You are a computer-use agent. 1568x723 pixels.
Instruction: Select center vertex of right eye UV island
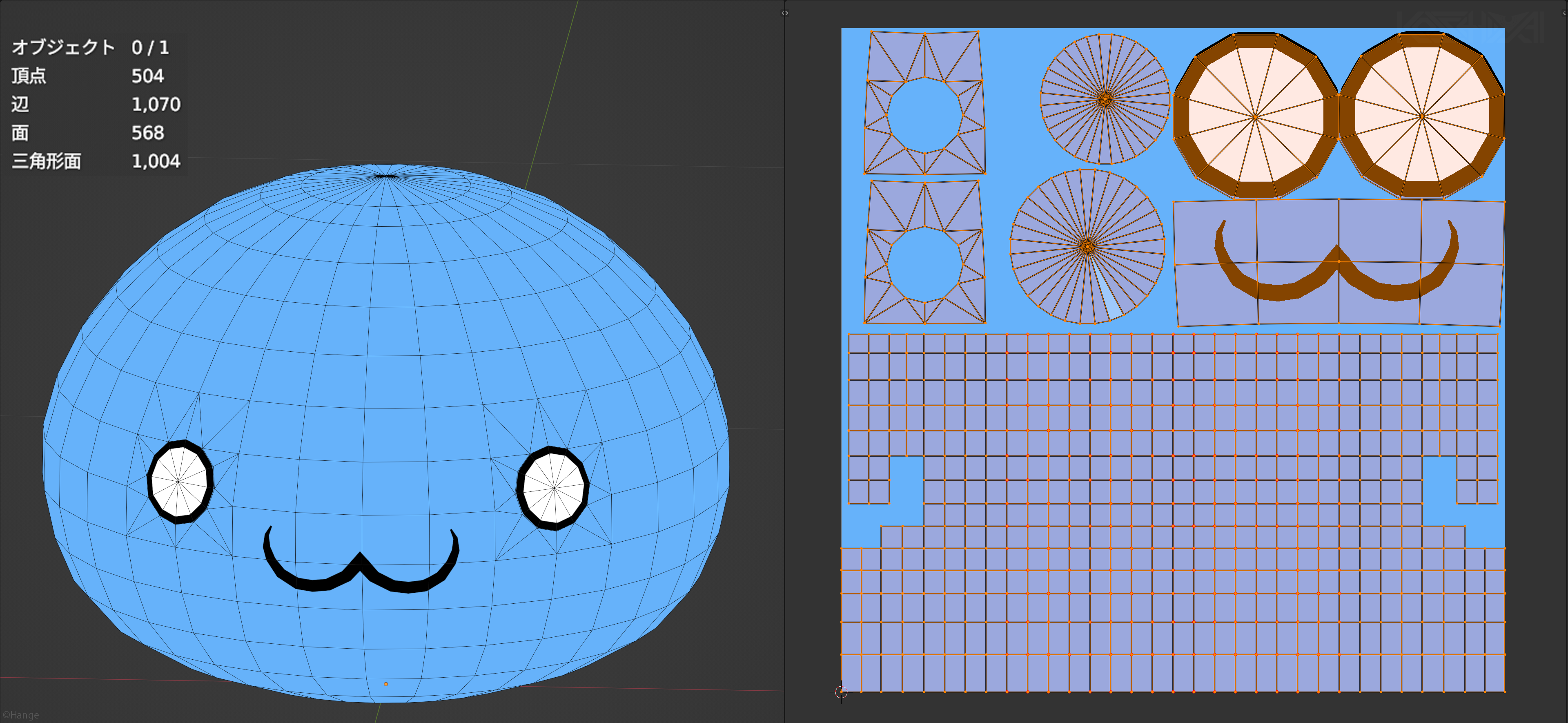click(x=1422, y=116)
